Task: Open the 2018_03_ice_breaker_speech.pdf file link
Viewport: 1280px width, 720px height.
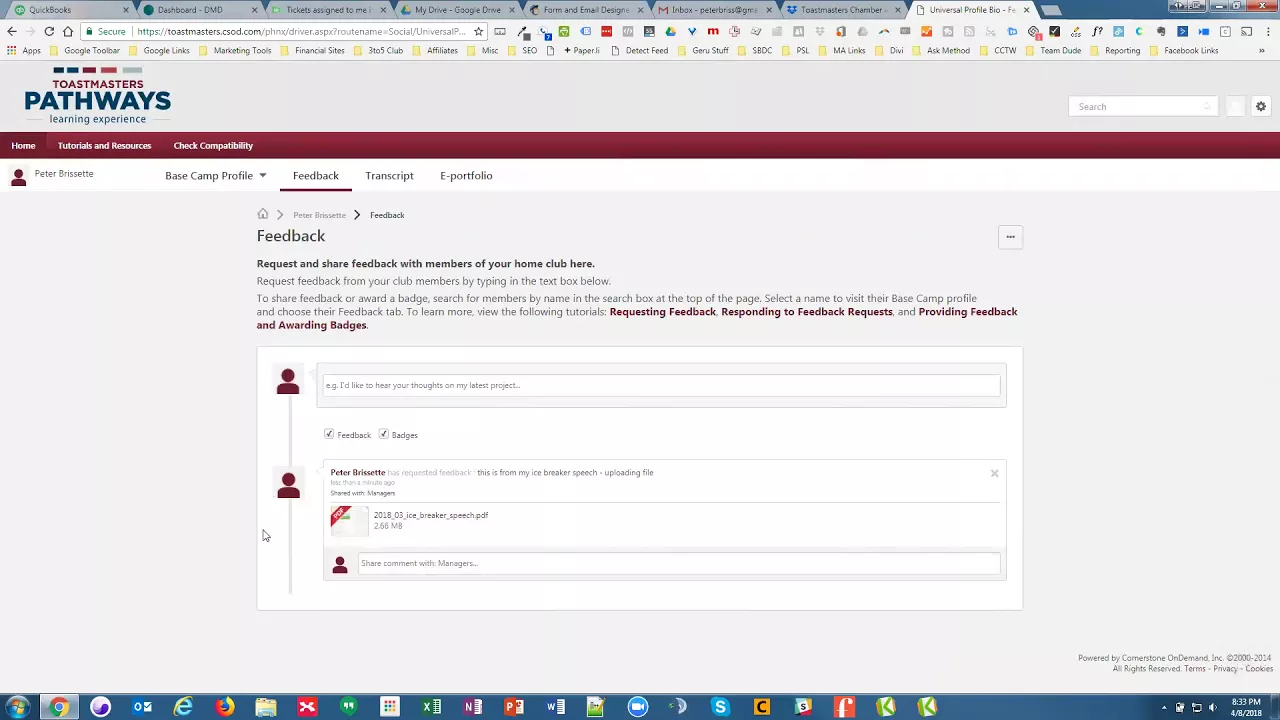Action: pyautogui.click(x=431, y=515)
